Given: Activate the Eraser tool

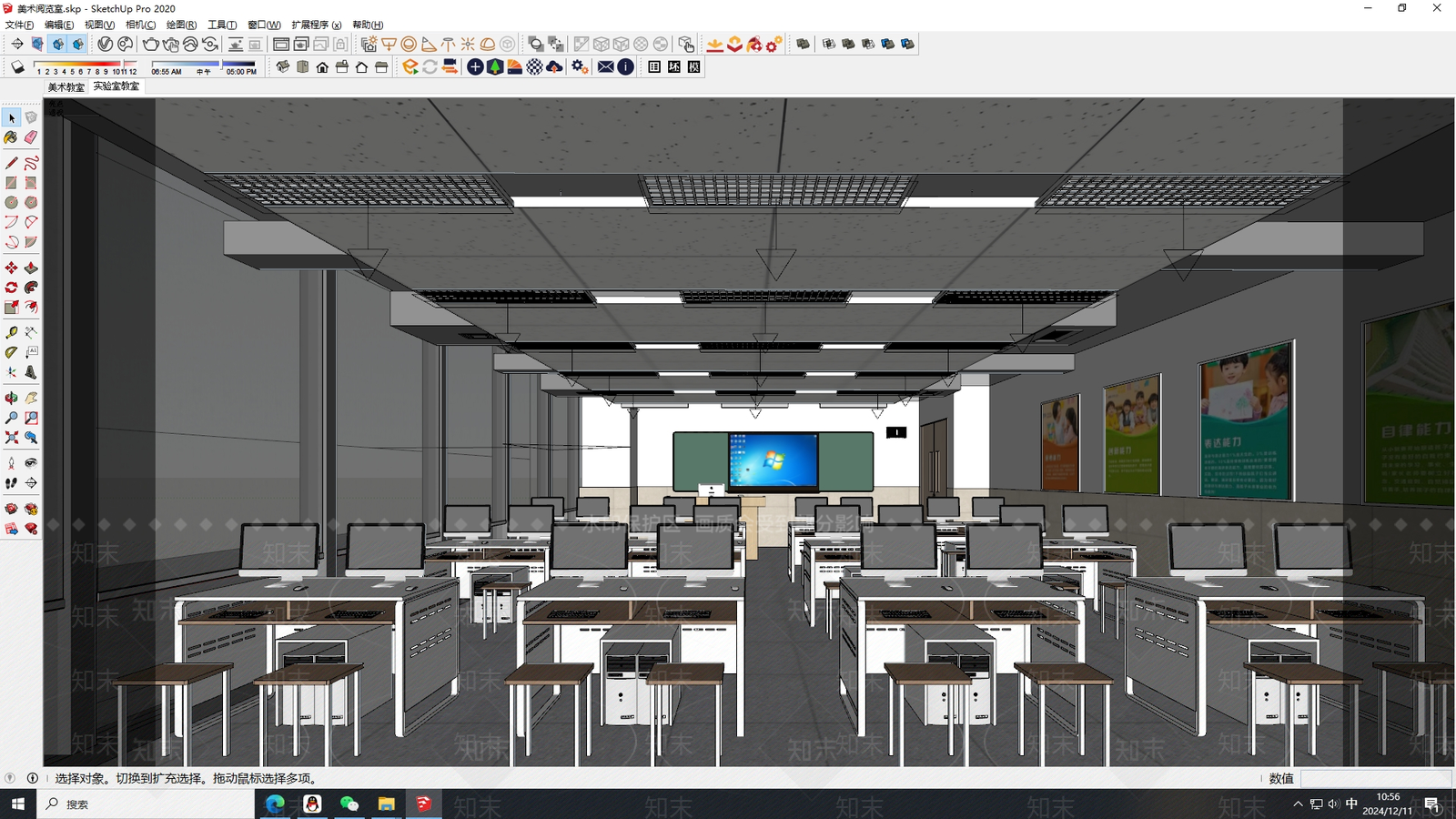Looking at the screenshot, I should point(31,137).
